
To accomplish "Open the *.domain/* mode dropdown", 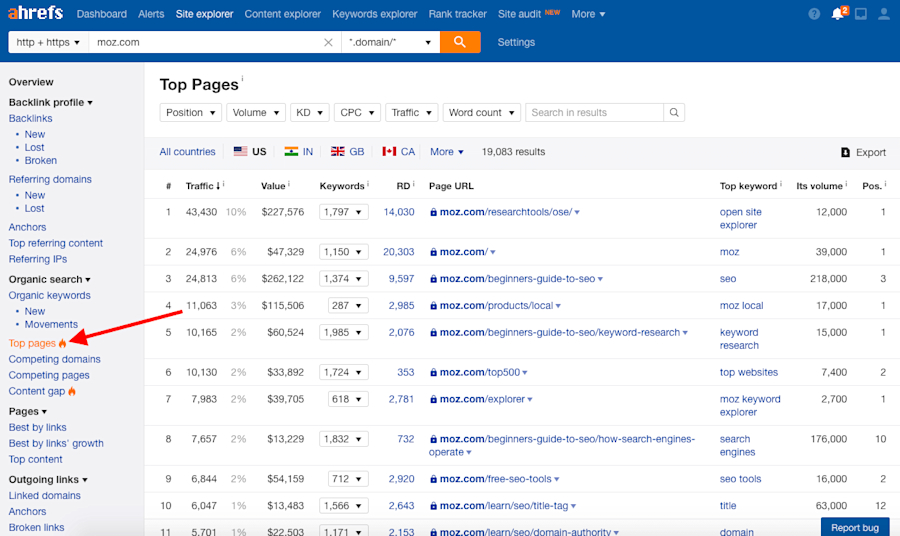I will pos(390,42).
